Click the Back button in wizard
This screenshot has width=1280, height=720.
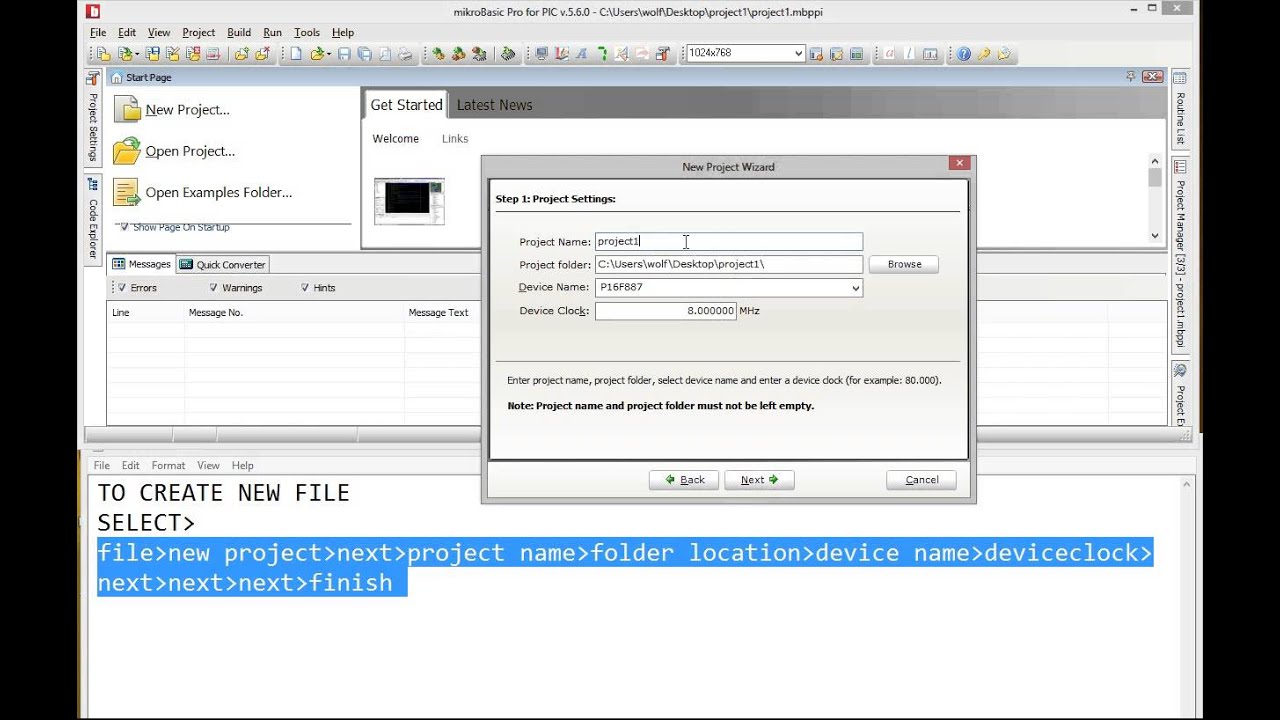[x=684, y=480]
